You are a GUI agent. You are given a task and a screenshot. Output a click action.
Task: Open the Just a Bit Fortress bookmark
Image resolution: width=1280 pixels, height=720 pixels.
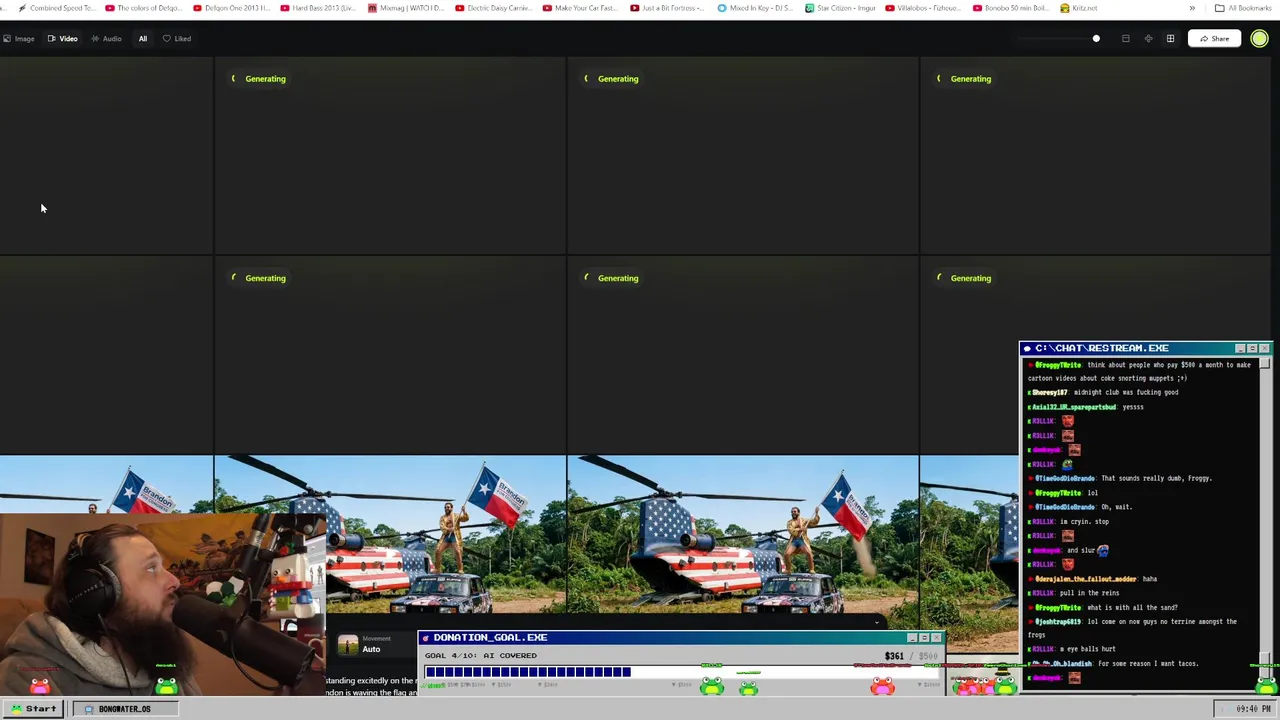[668, 8]
